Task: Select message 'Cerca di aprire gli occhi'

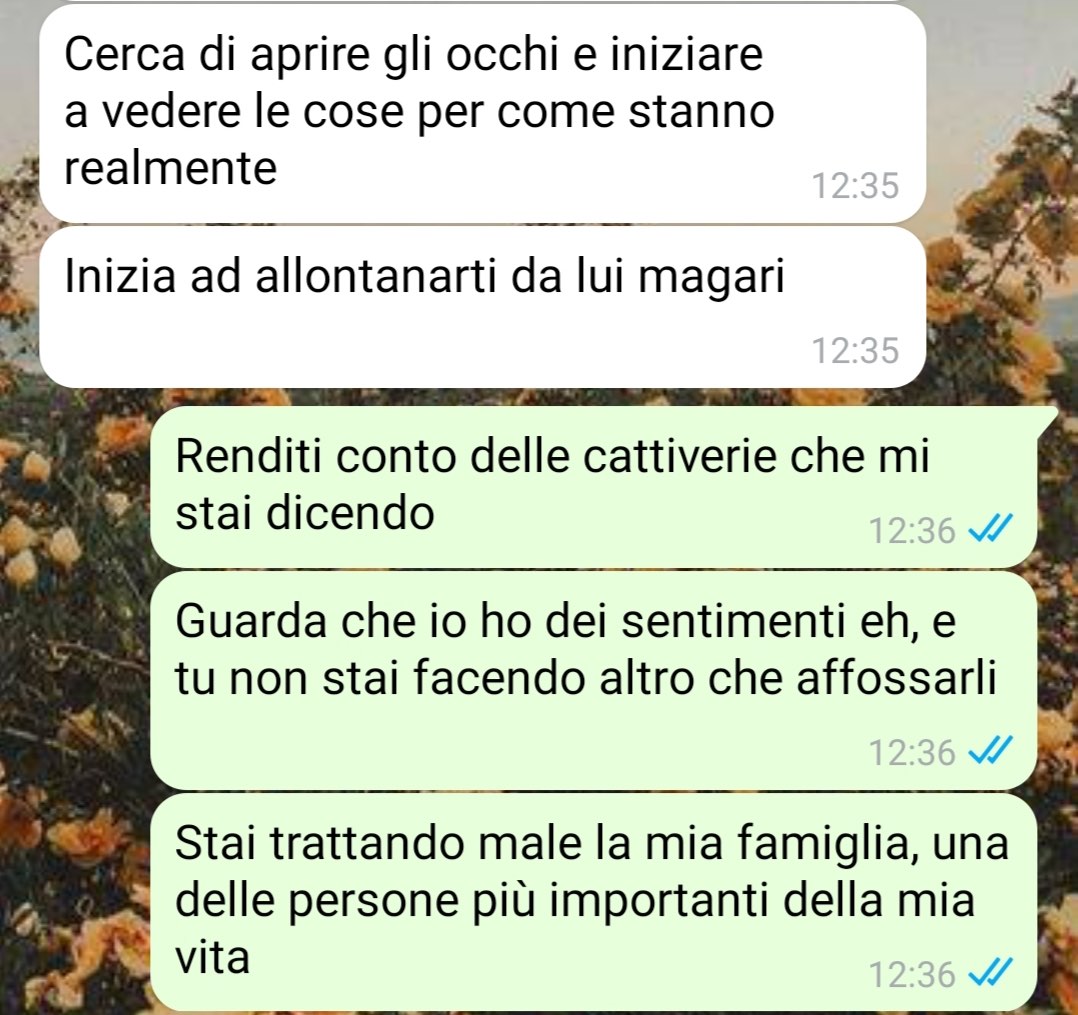Action: coord(483,113)
